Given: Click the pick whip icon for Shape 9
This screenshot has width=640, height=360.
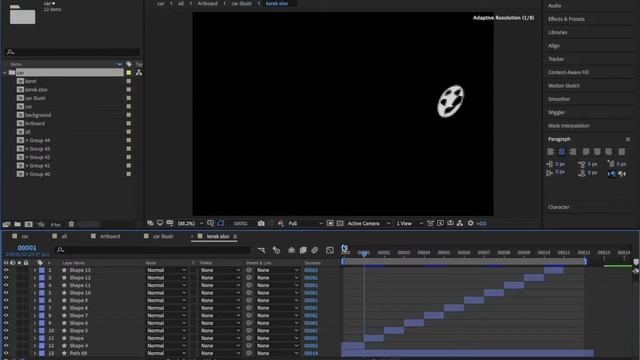Looking at the screenshot, I should pos(249,300).
